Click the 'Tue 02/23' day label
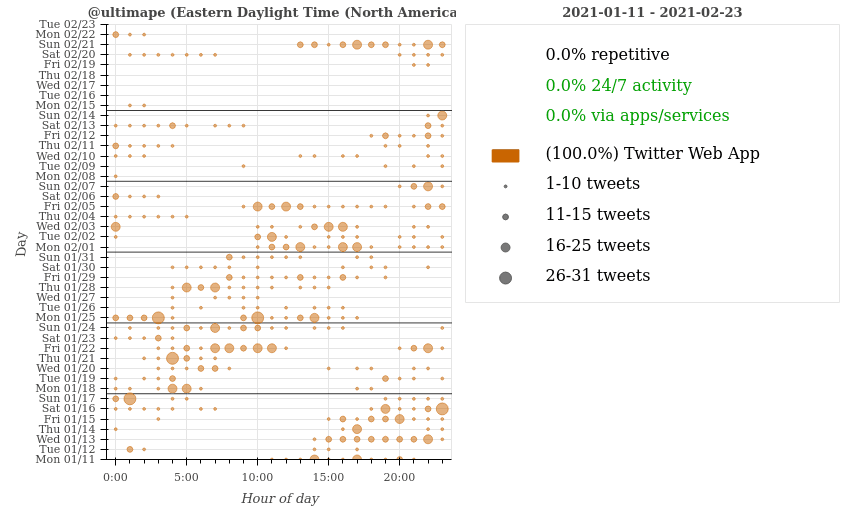The image size is (854, 510). point(67,23)
